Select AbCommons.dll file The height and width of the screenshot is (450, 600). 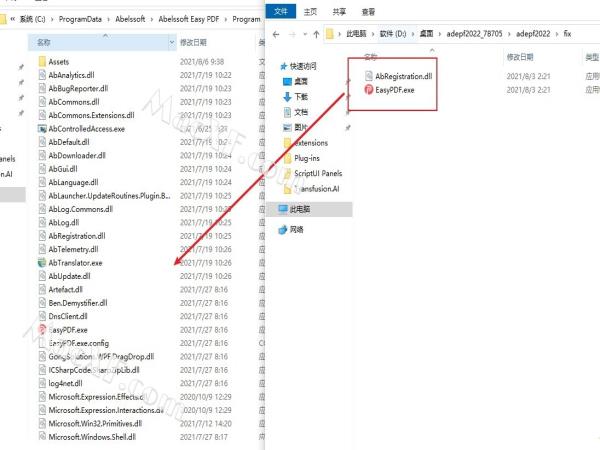pyautogui.click(x=73, y=102)
